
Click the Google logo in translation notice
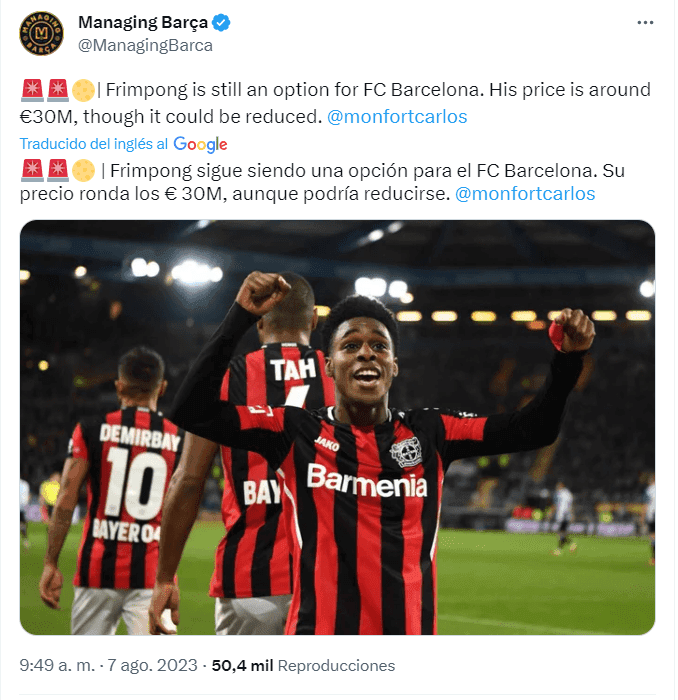pyautogui.click(x=200, y=144)
